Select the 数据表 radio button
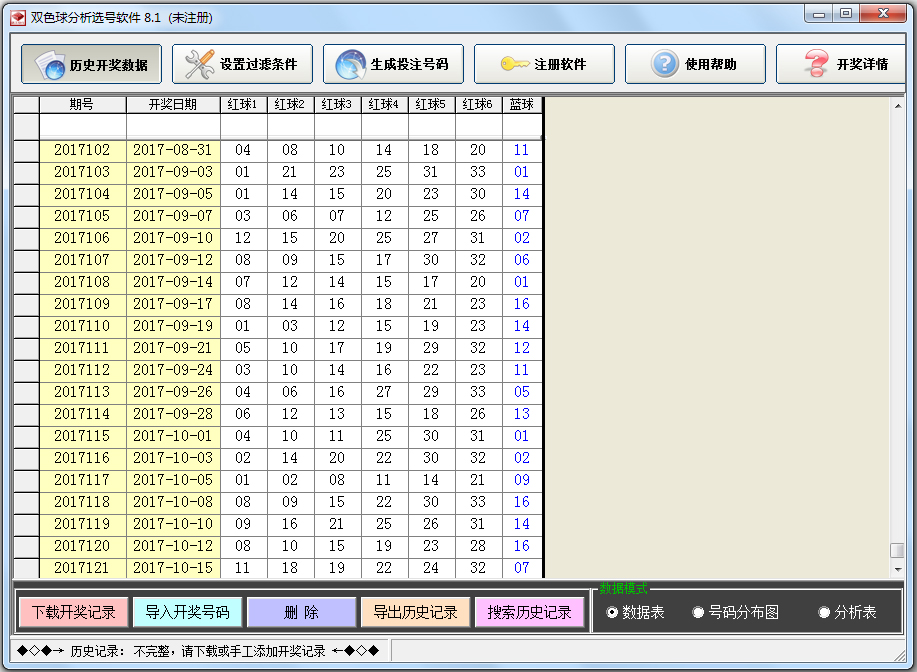917x672 pixels. click(612, 612)
